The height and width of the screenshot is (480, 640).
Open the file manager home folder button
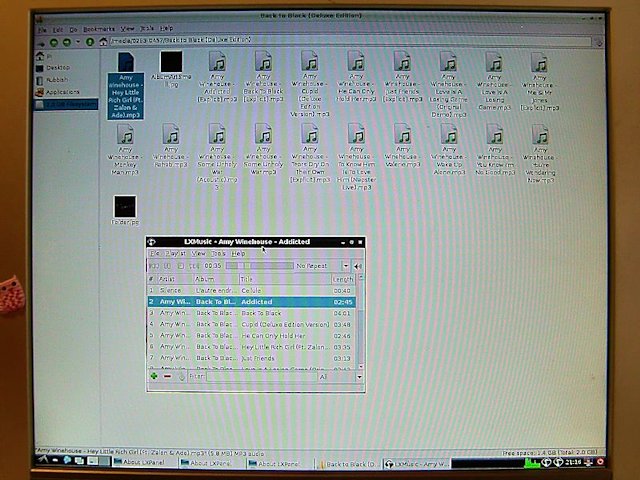[103, 42]
